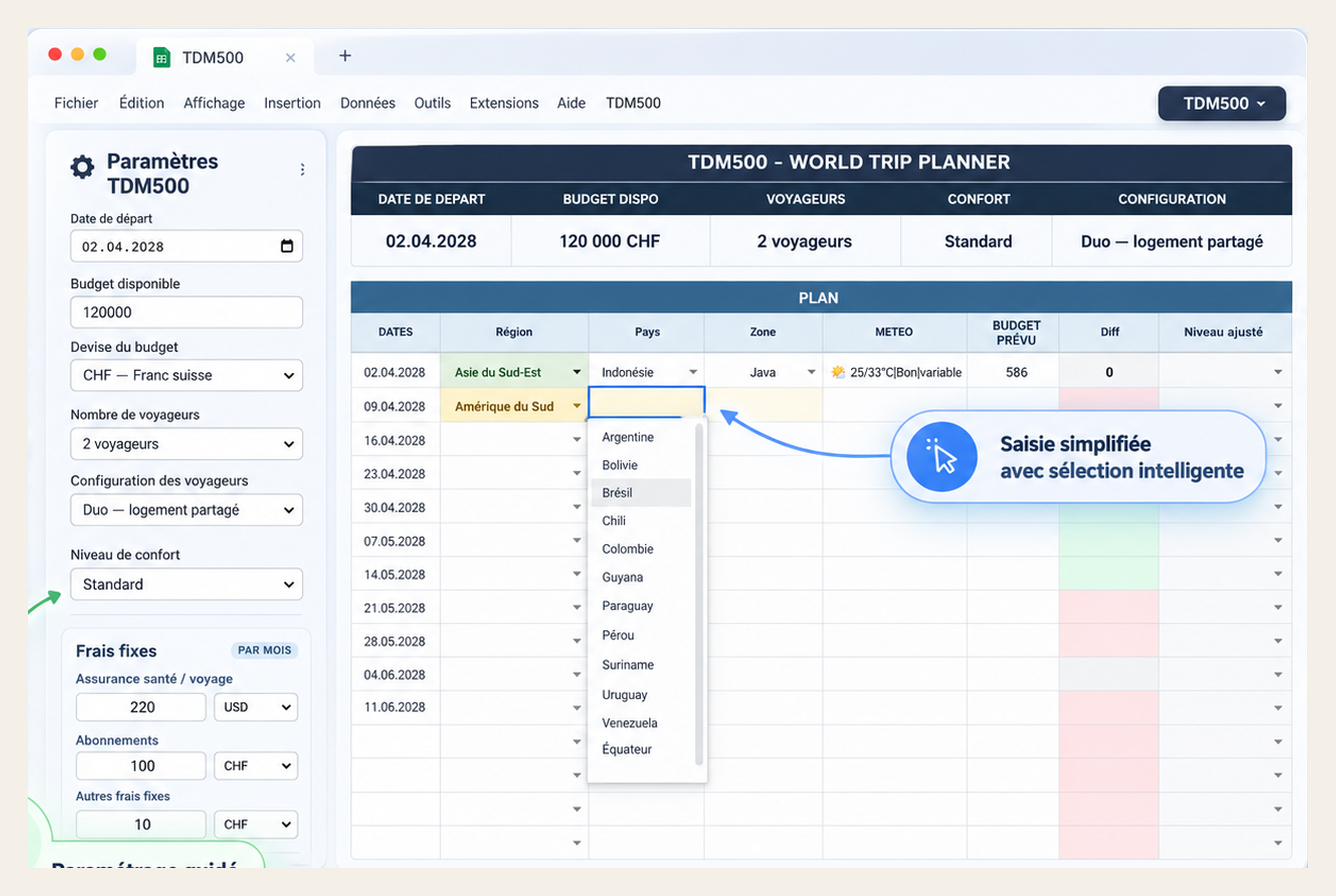Open the TDM500 menu after Aide
The height and width of the screenshot is (896, 1336).
tap(633, 103)
